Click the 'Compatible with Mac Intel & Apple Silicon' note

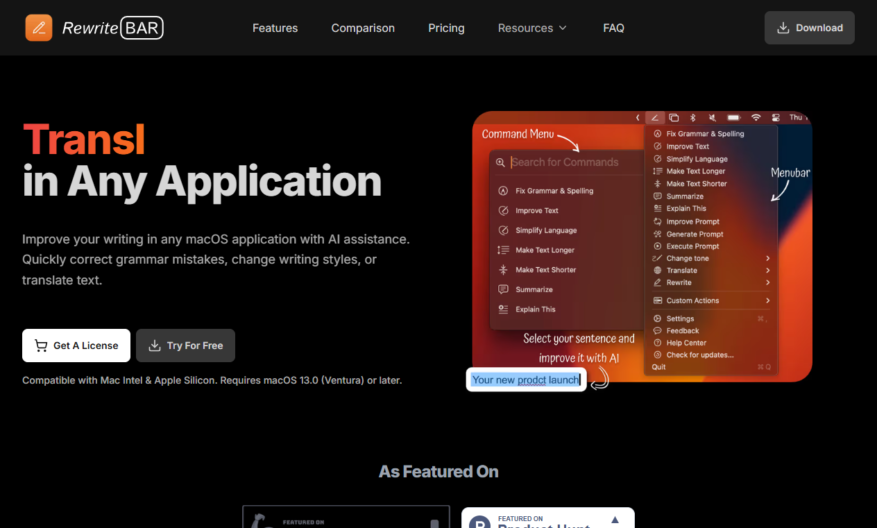click(x=212, y=380)
